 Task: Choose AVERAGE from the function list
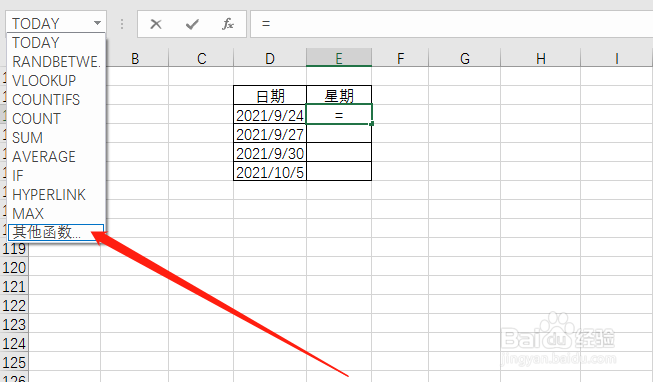(x=56, y=157)
